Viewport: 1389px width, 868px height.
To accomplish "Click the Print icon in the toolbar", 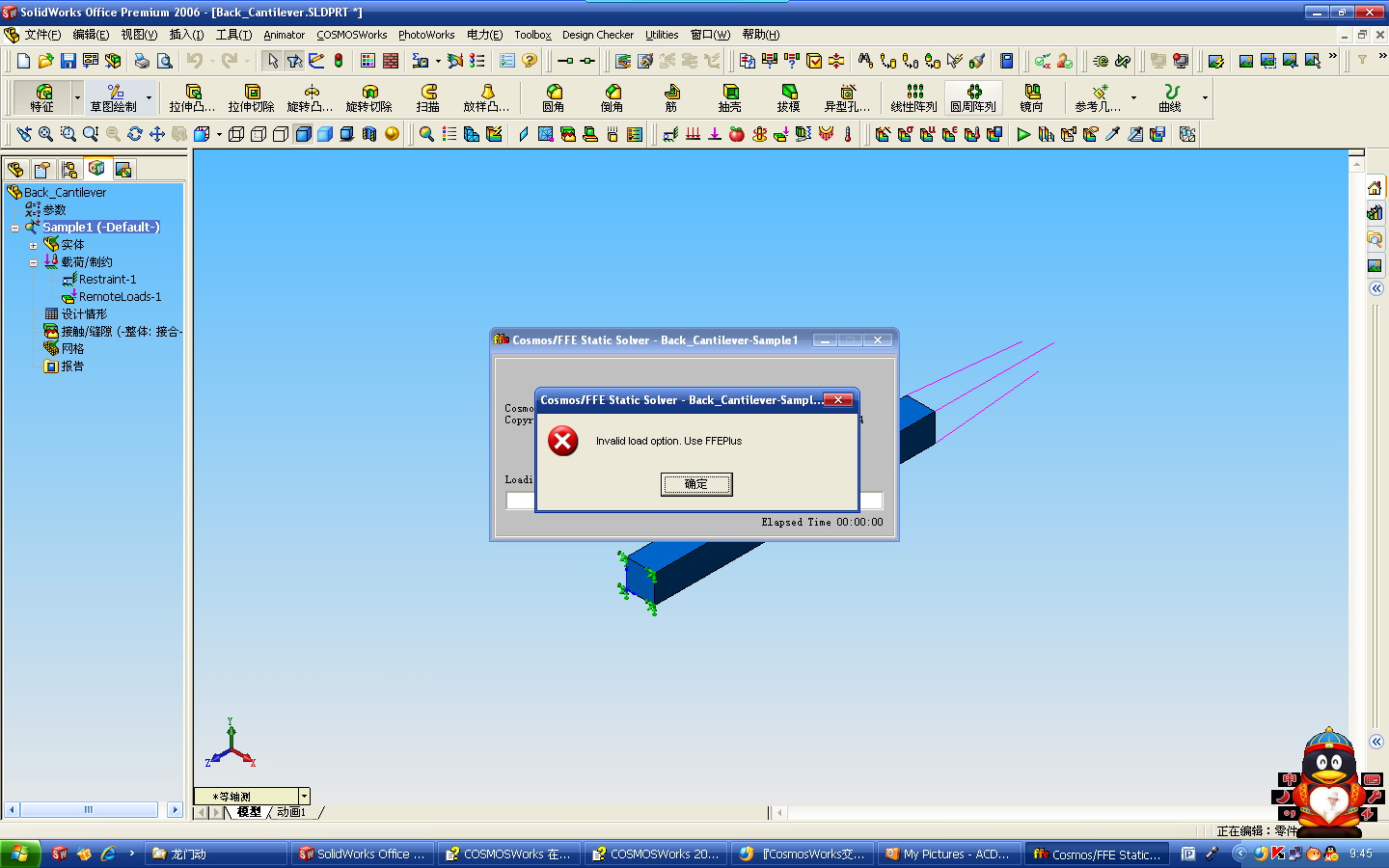I will coord(142,61).
